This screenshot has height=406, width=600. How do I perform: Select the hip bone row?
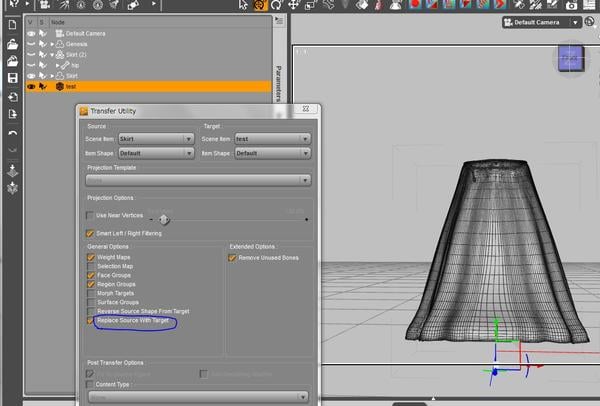[x=148, y=65]
